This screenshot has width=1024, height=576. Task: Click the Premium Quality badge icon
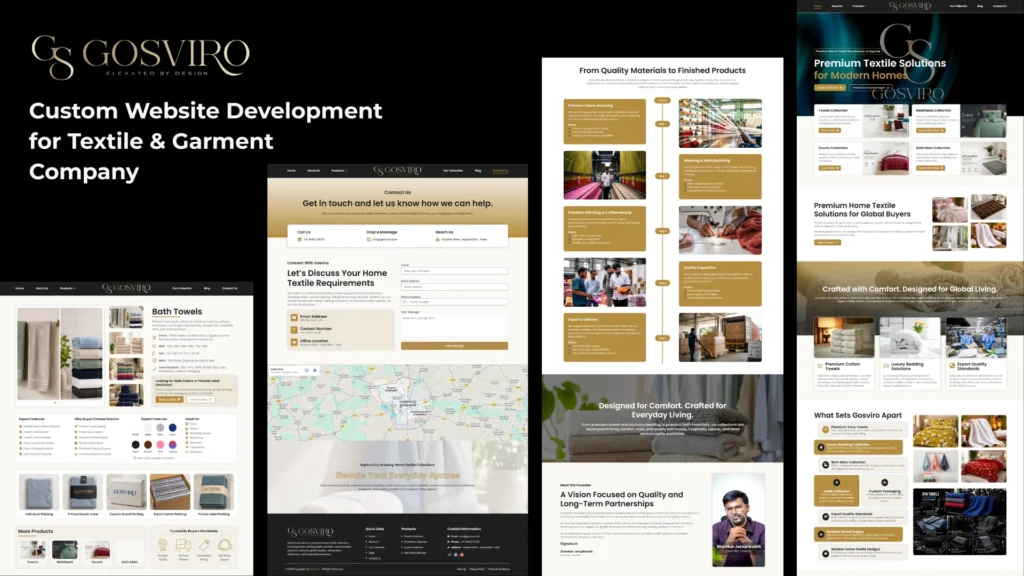163,545
